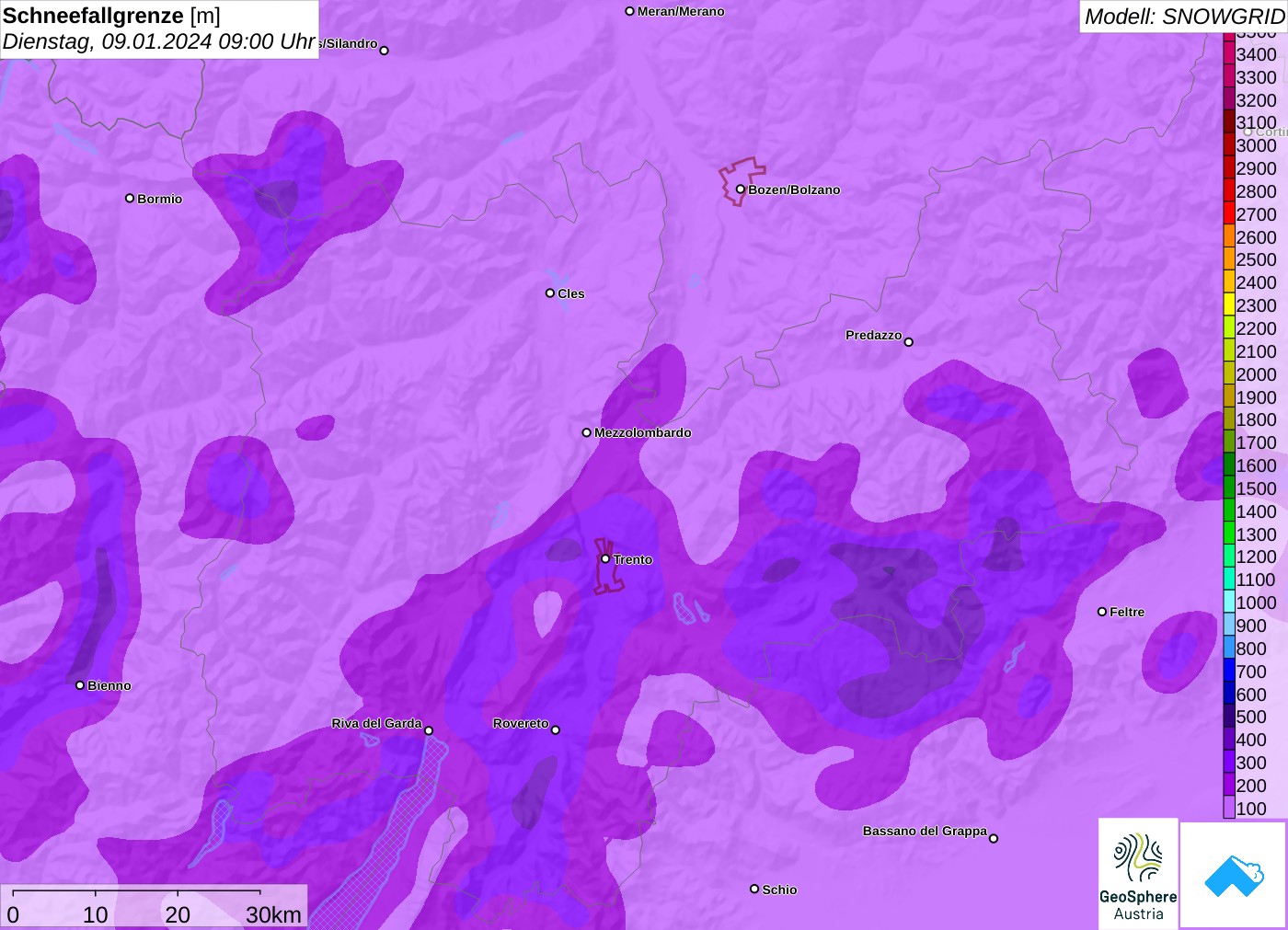Viewport: 1288px width, 930px height.
Task: Click the 'Schneefallgrenze [m]' map title
Action: [111, 16]
